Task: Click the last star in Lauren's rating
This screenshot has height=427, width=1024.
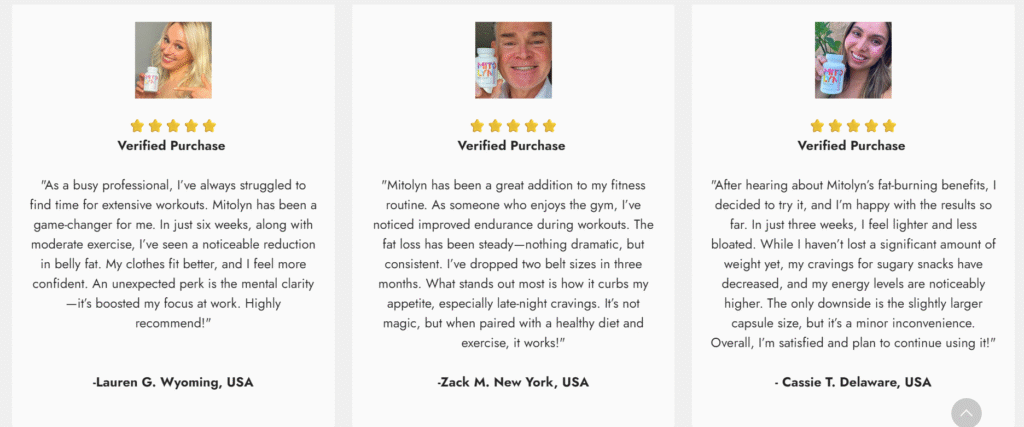Action: (209, 126)
